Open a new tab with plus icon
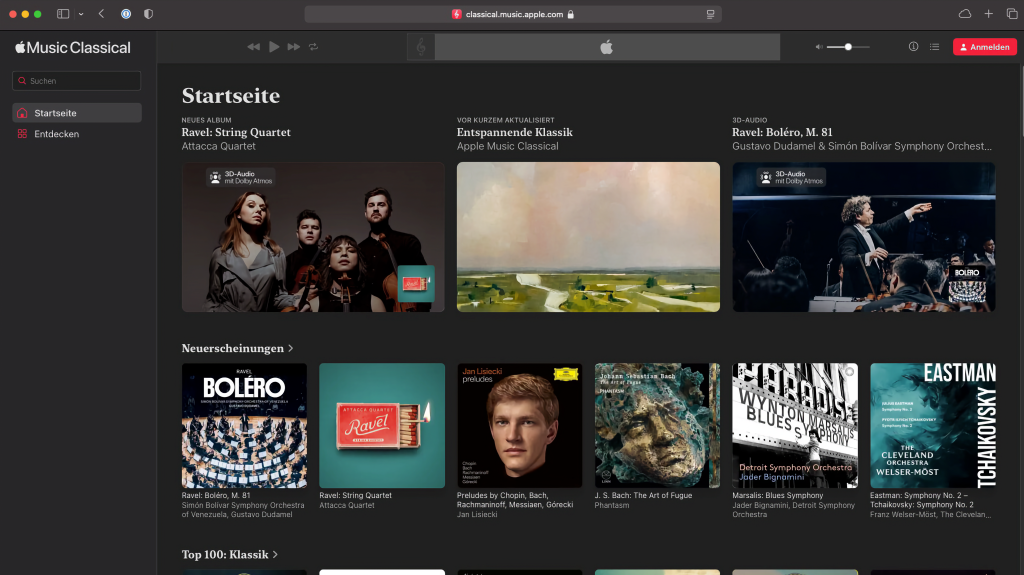Viewport: 1024px width, 575px height. (x=989, y=14)
